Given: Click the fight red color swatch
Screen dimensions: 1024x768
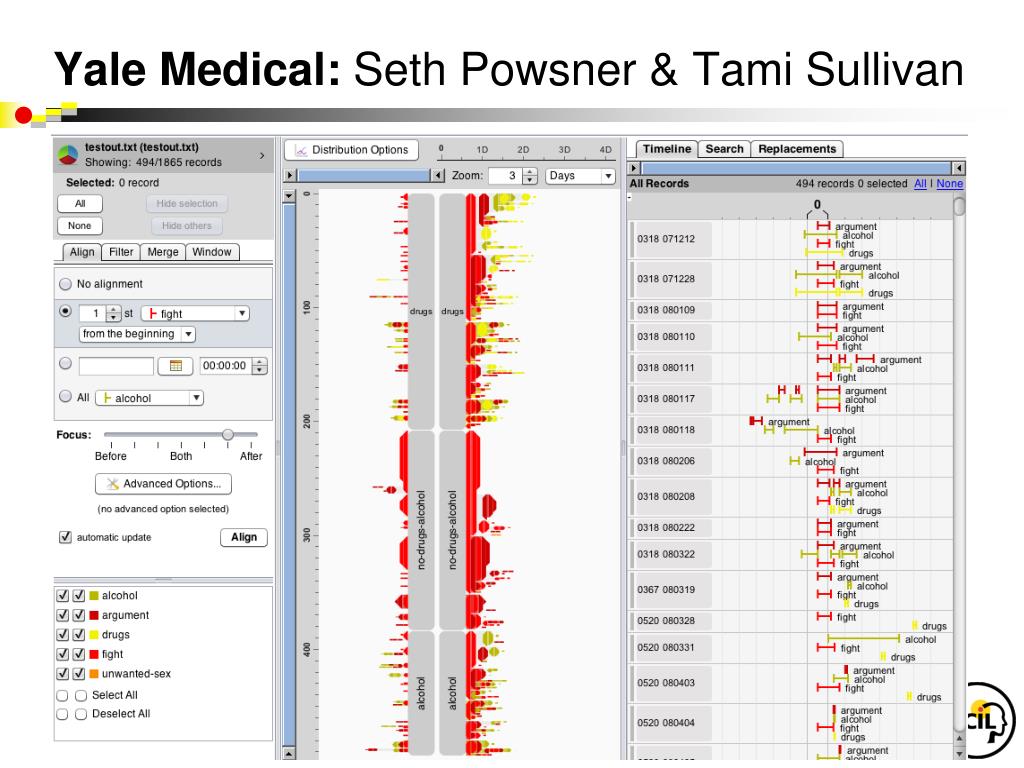Looking at the screenshot, I should pyautogui.click(x=94, y=654).
